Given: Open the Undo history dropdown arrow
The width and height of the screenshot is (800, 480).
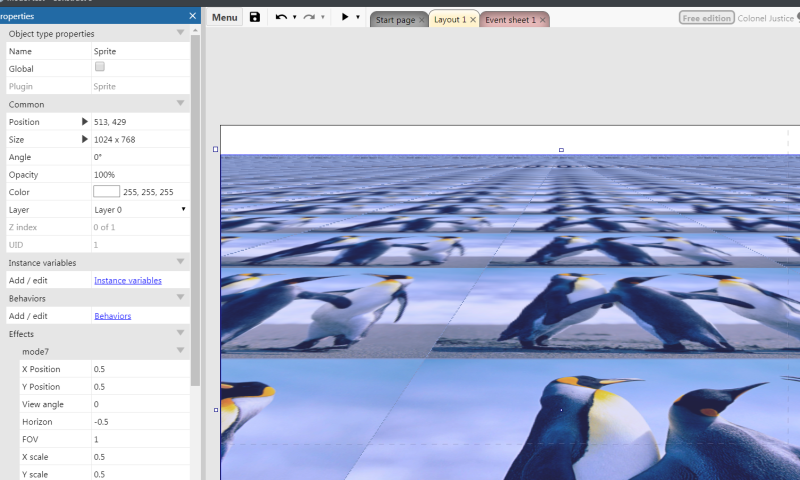Looking at the screenshot, I should click(x=294, y=17).
